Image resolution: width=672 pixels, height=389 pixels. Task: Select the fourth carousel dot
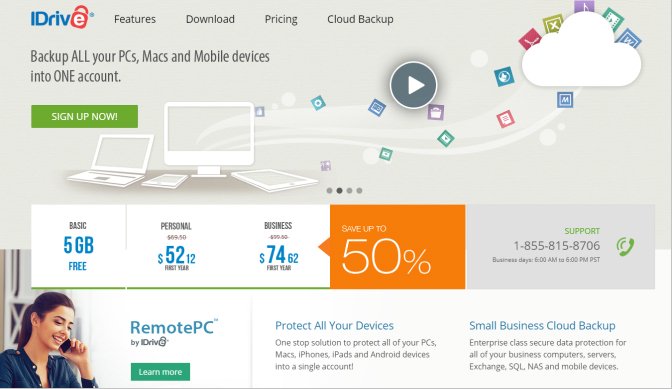[359, 191]
